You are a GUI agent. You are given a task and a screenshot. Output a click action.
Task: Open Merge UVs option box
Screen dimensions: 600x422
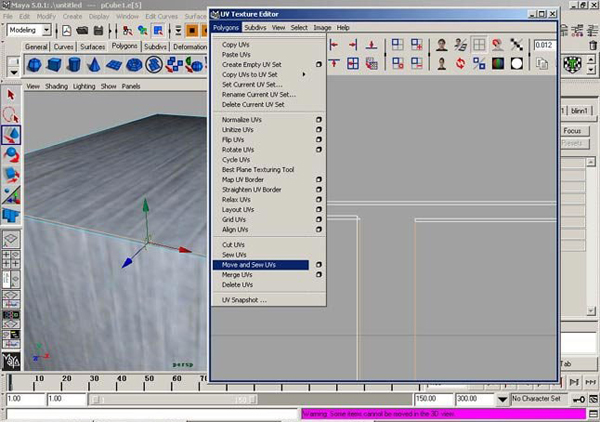[318, 275]
